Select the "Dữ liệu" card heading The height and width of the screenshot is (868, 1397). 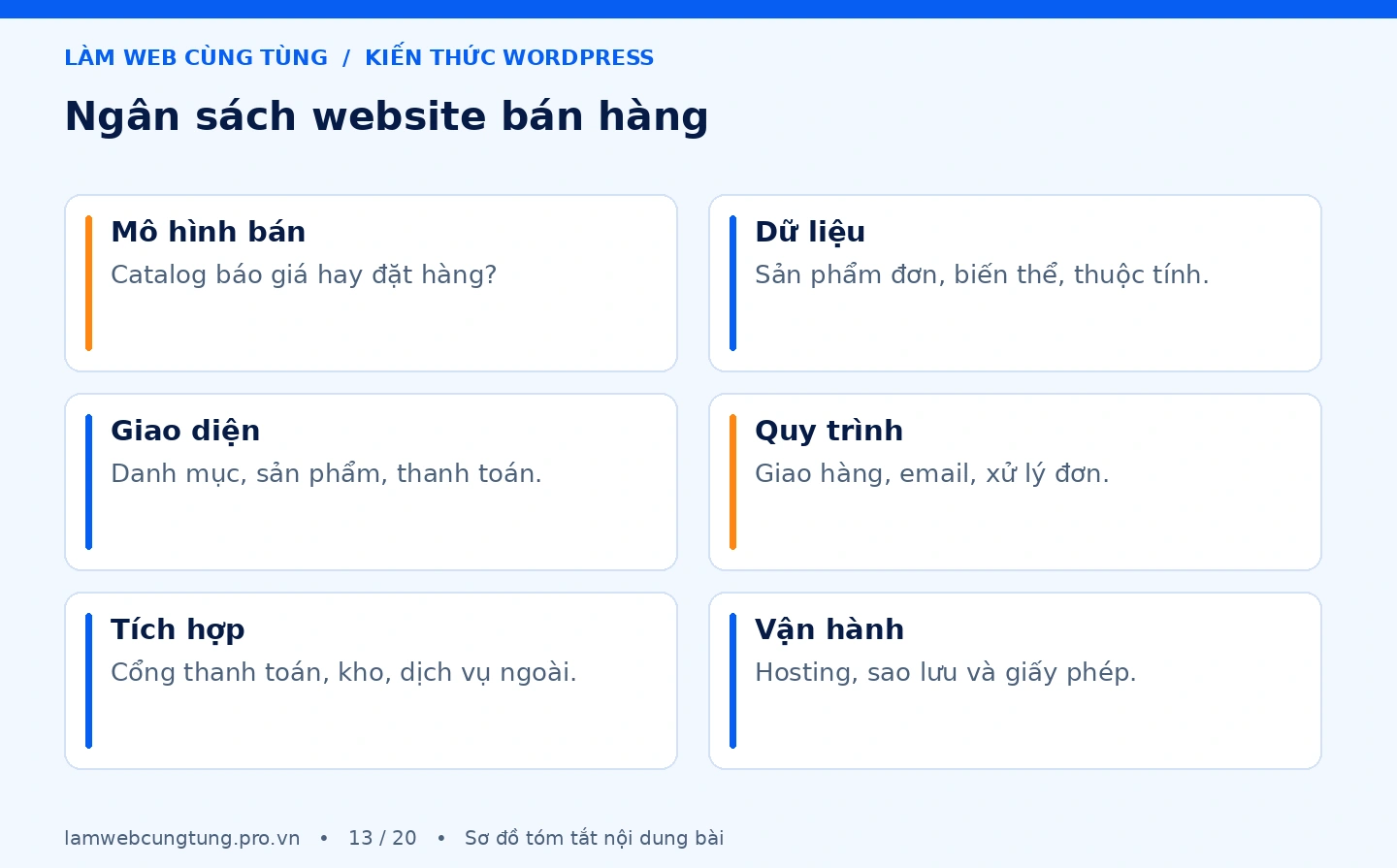[810, 233]
